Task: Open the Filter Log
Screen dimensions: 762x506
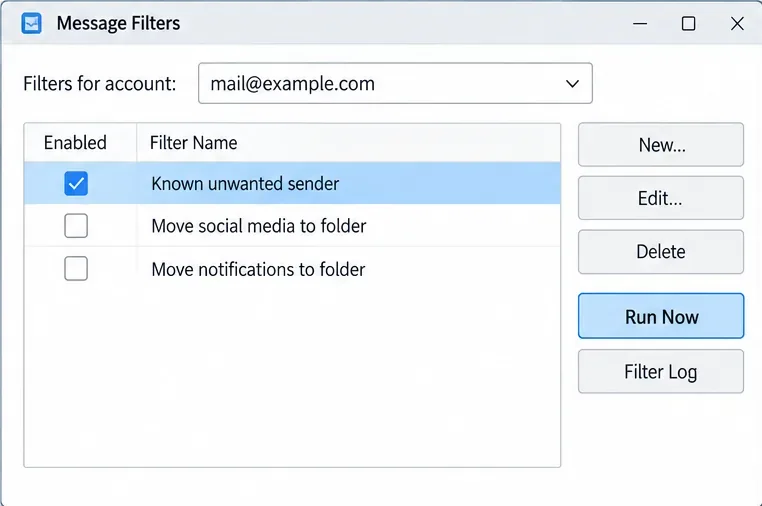Action: point(661,371)
